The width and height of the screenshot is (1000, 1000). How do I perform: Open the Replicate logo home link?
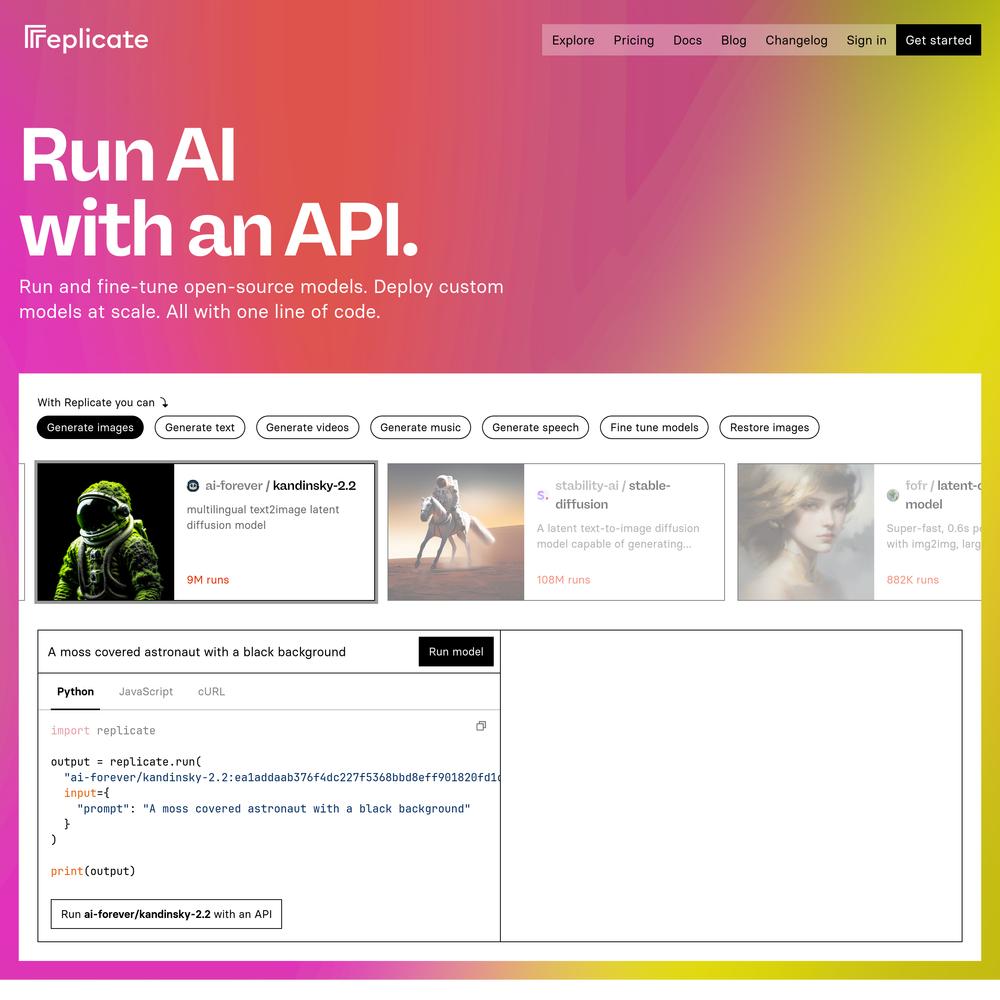(x=86, y=39)
